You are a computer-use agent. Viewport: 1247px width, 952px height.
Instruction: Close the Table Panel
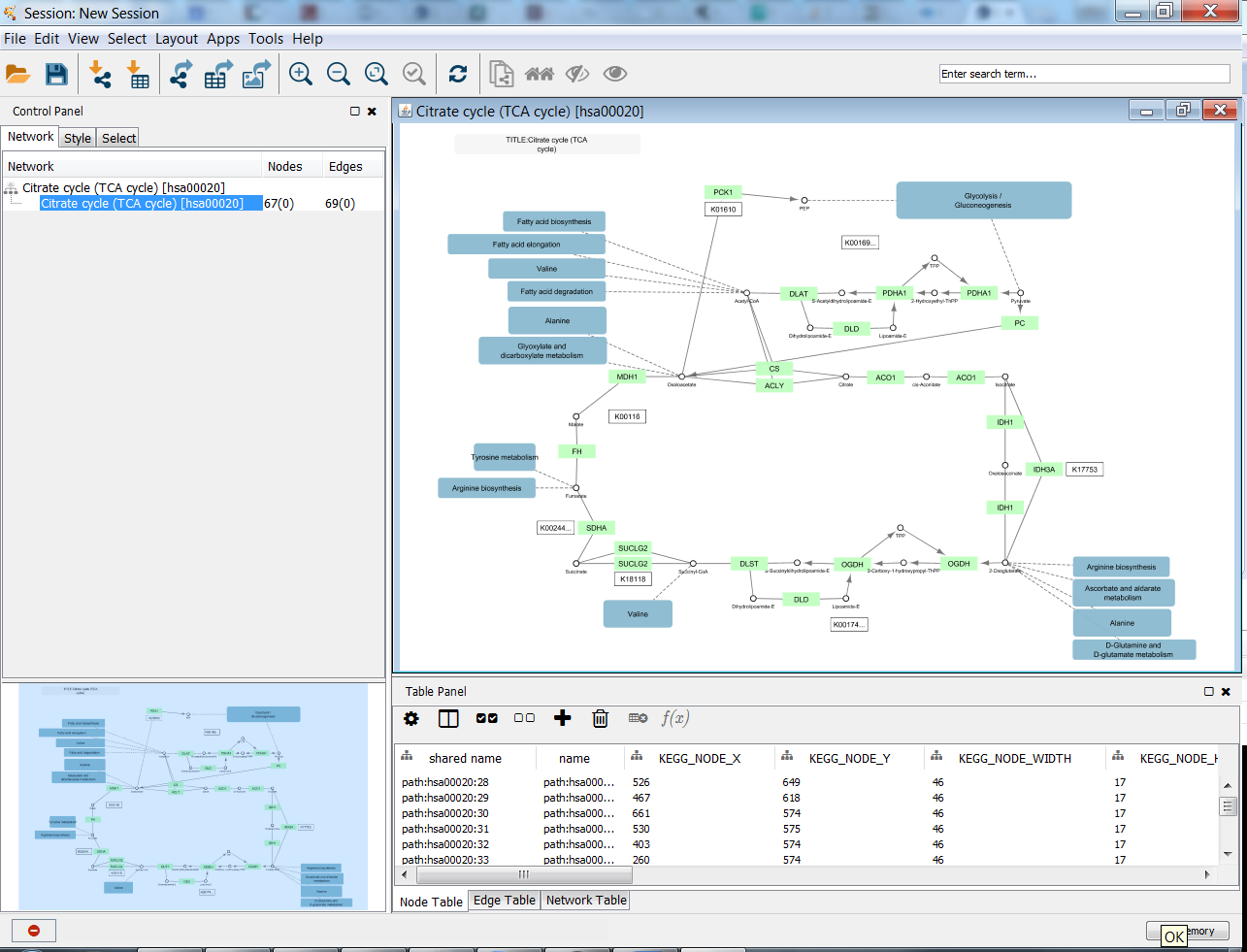pyautogui.click(x=1226, y=692)
